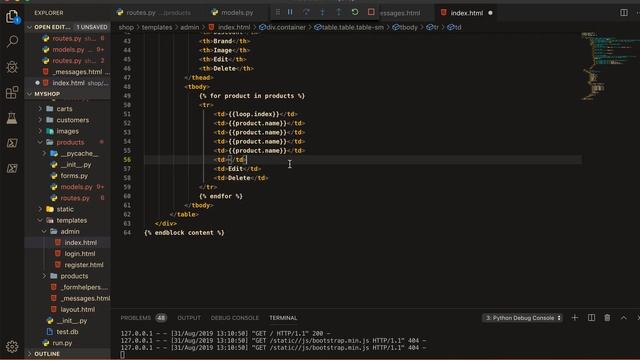The width and height of the screenshot is (640, 360).
Task: Click the table.table.table-sm breadcrumb segment
Action: [x=349, y=27]
